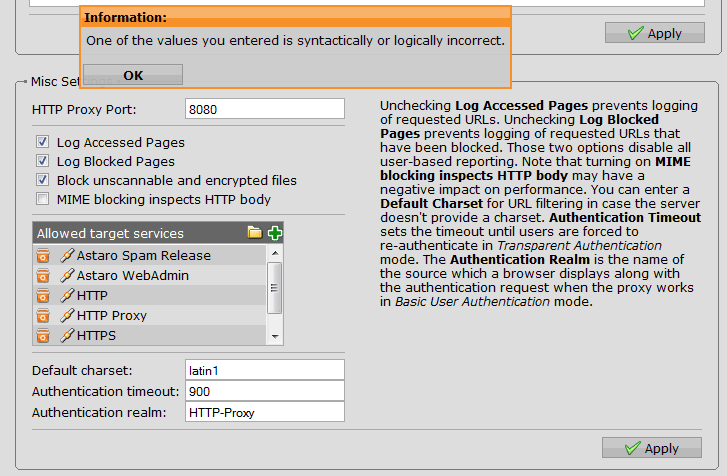Uncheck Log Blocked Pages
Viewport: 727px width, 476px height.
pyautogui.click(x=43, y=161)
